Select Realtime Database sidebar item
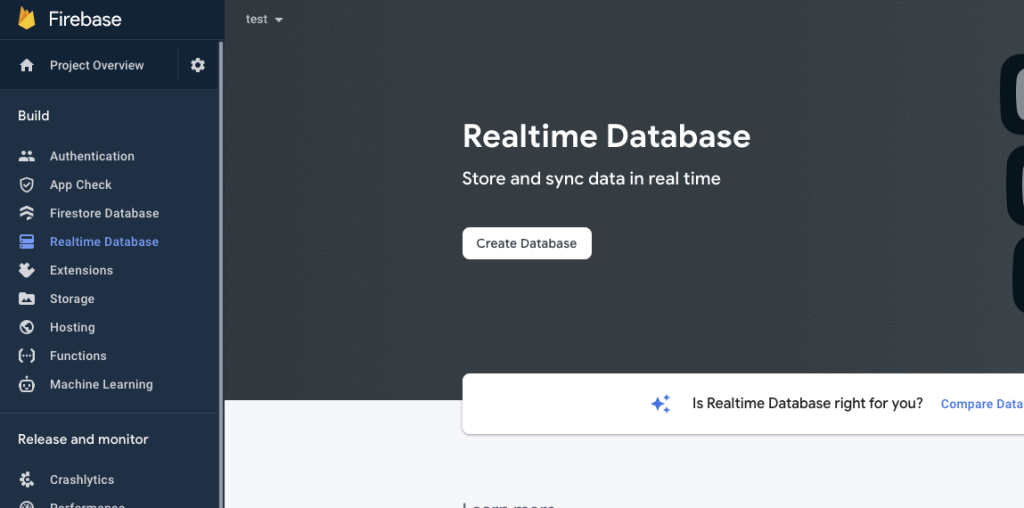1024x508 pixels. click(104, 242)
